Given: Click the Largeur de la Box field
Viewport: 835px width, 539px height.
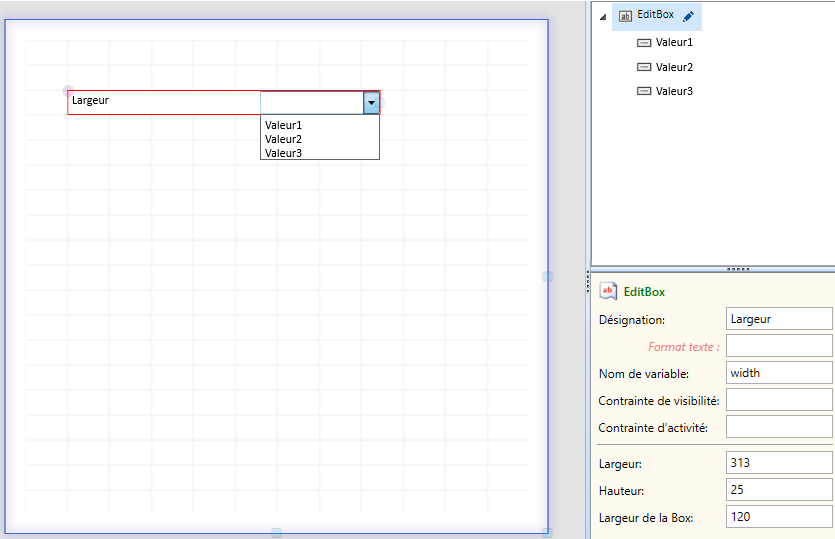Looking at the screenshot, I should [x=779, y=517].
